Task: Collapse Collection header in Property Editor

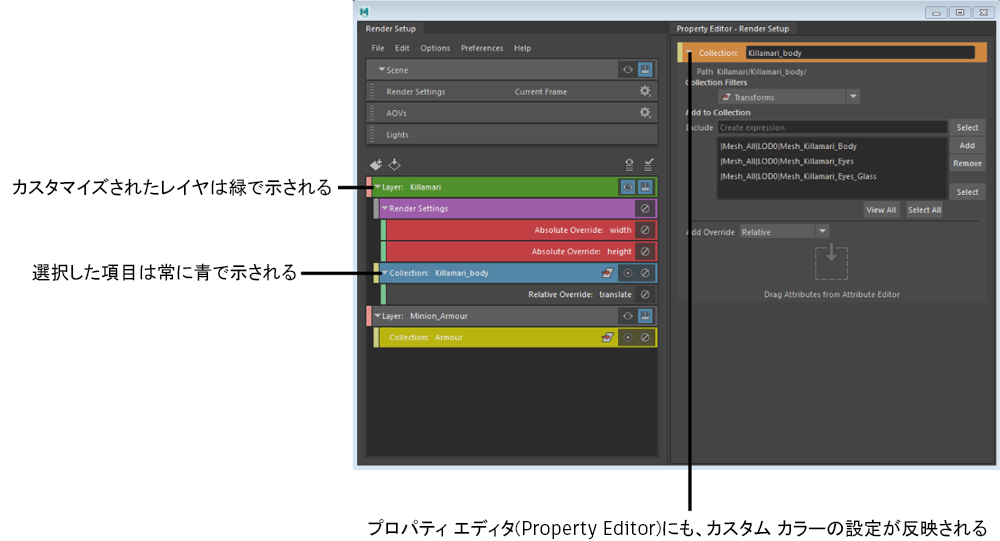Action: [x=689, y=53]
